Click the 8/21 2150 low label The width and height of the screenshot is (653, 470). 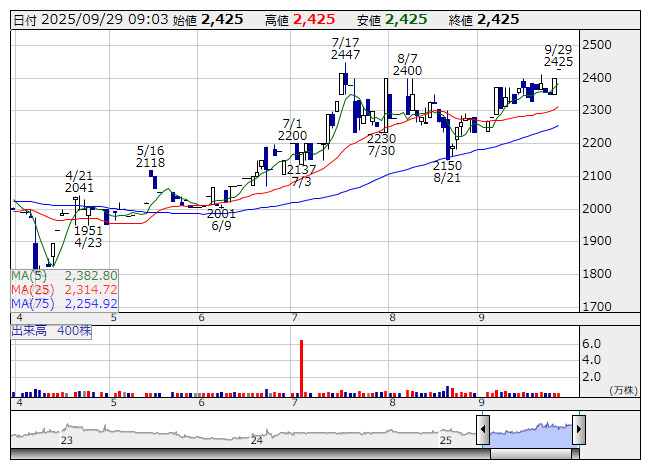coord(447,172)
